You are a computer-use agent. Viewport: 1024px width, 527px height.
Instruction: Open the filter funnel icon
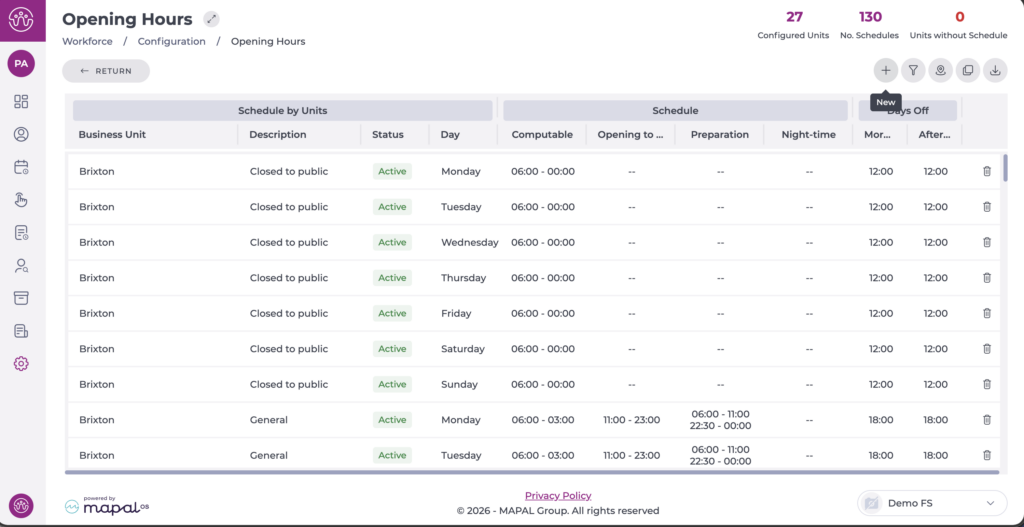tap(913, 71)
